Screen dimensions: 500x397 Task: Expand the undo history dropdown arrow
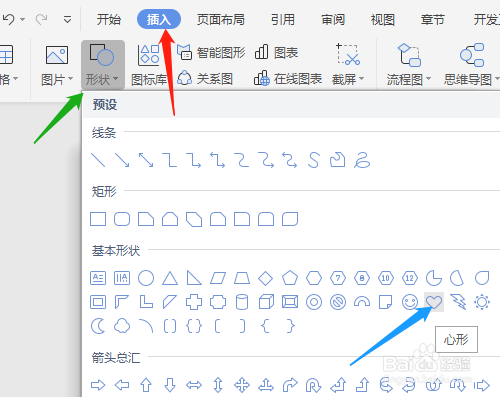(23, 19)
